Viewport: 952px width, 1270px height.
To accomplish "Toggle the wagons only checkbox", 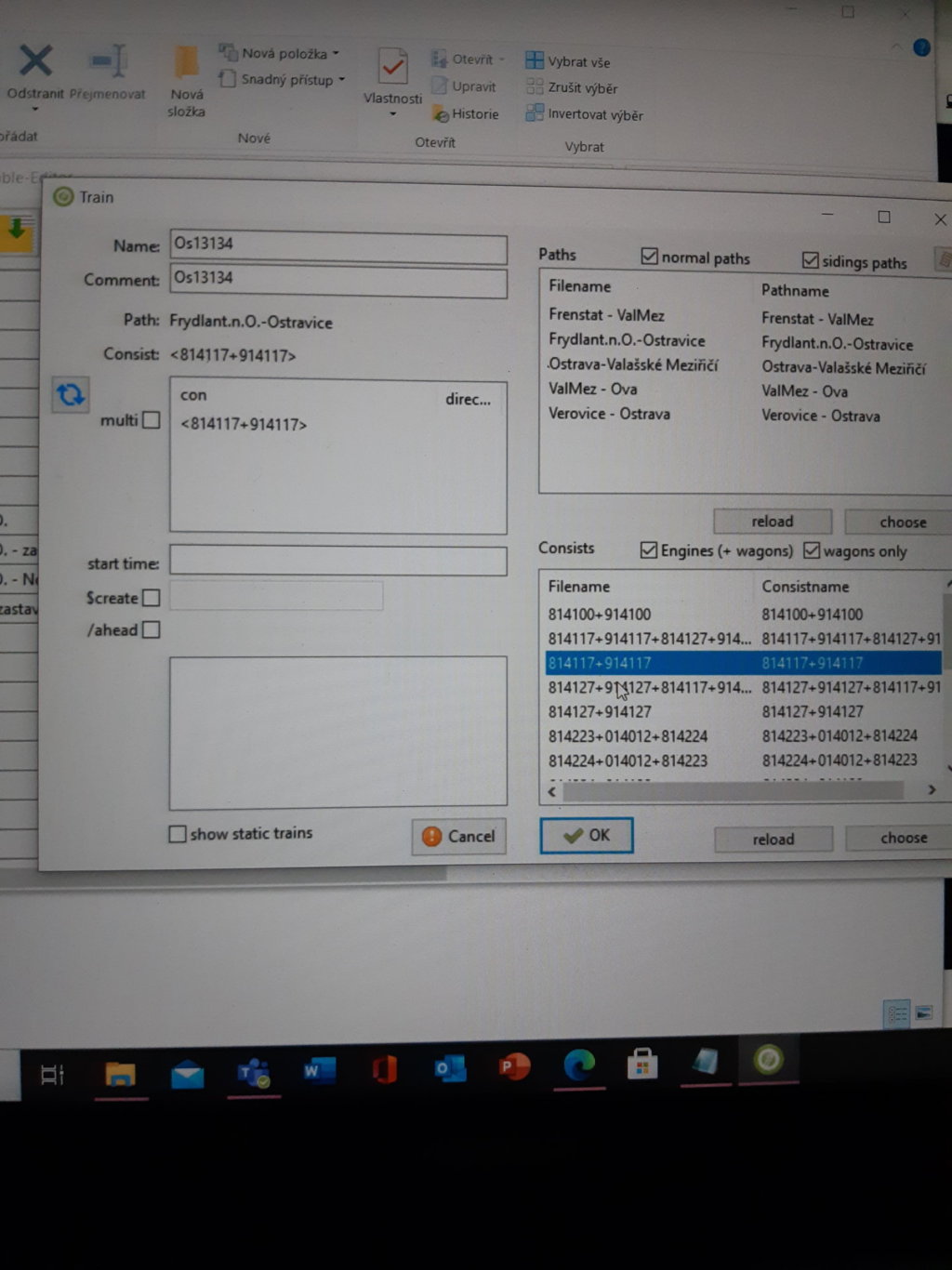I will point(812,550).
